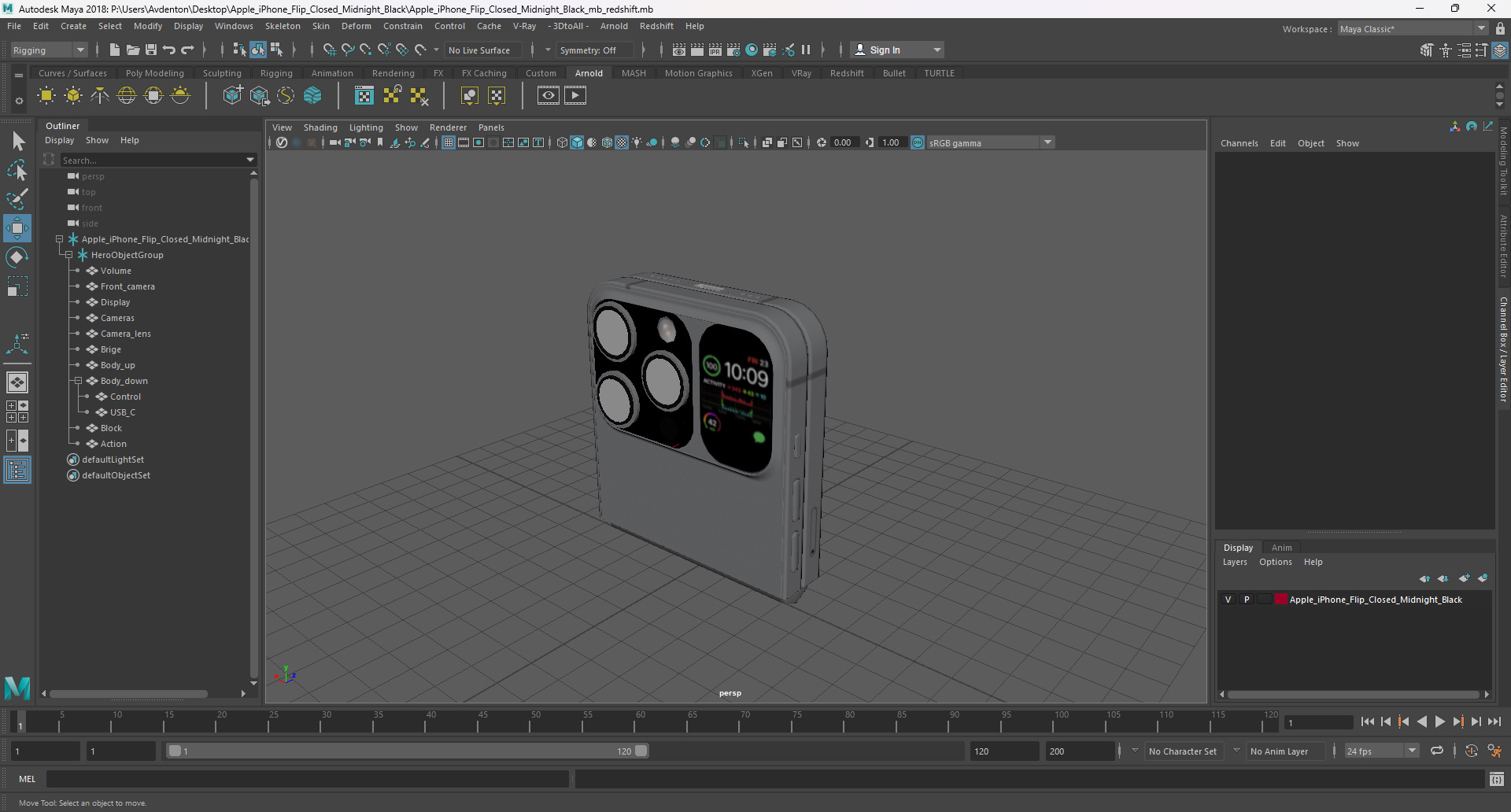Image resolution: width=1511 pixels, height=812 pixels.
Task: Toggle view transform sRGB icon
Action: pyautogui.click(x=918, y=142)
